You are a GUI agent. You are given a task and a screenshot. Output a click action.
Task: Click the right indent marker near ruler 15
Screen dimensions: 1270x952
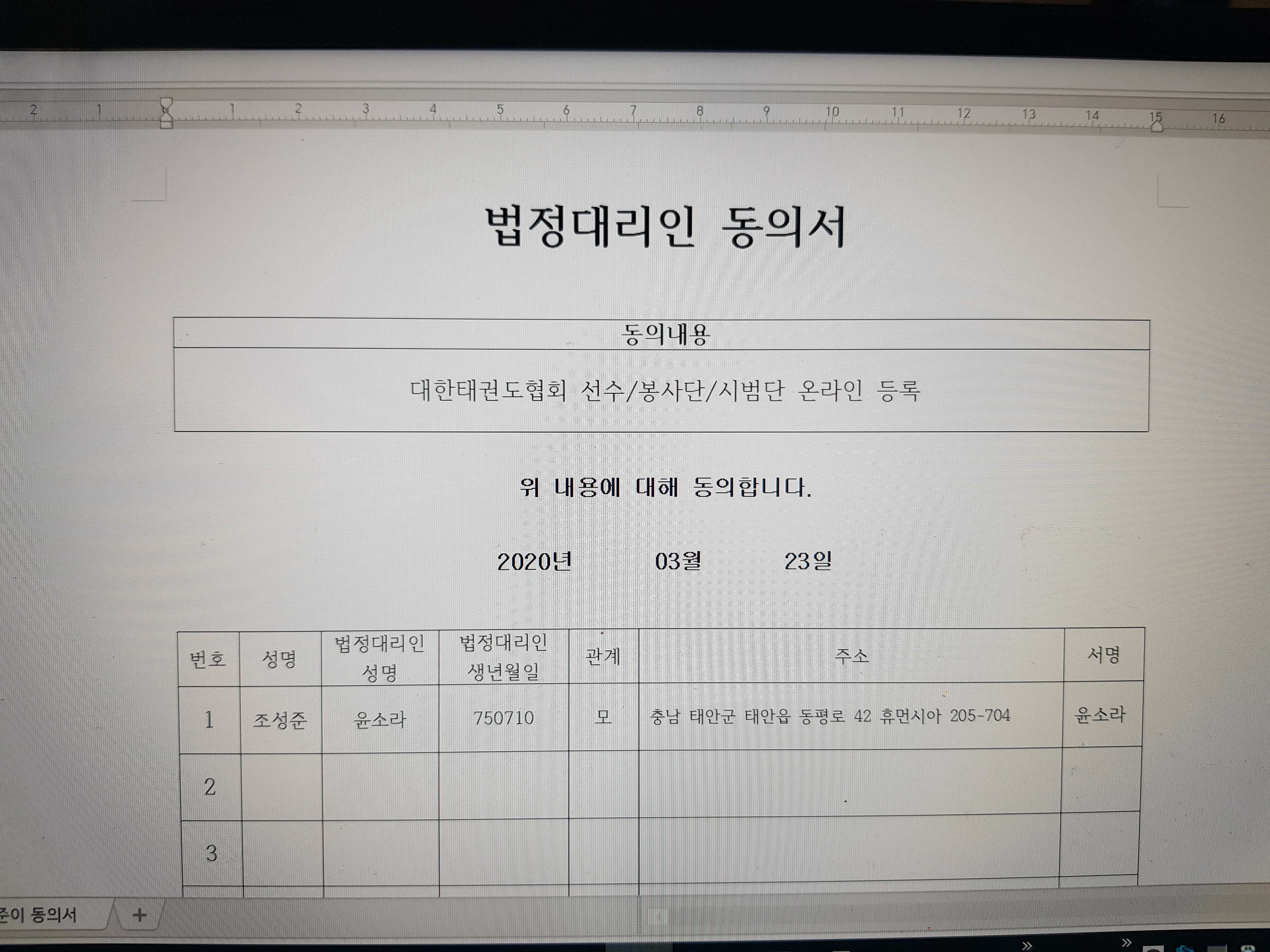(1156, 126)
